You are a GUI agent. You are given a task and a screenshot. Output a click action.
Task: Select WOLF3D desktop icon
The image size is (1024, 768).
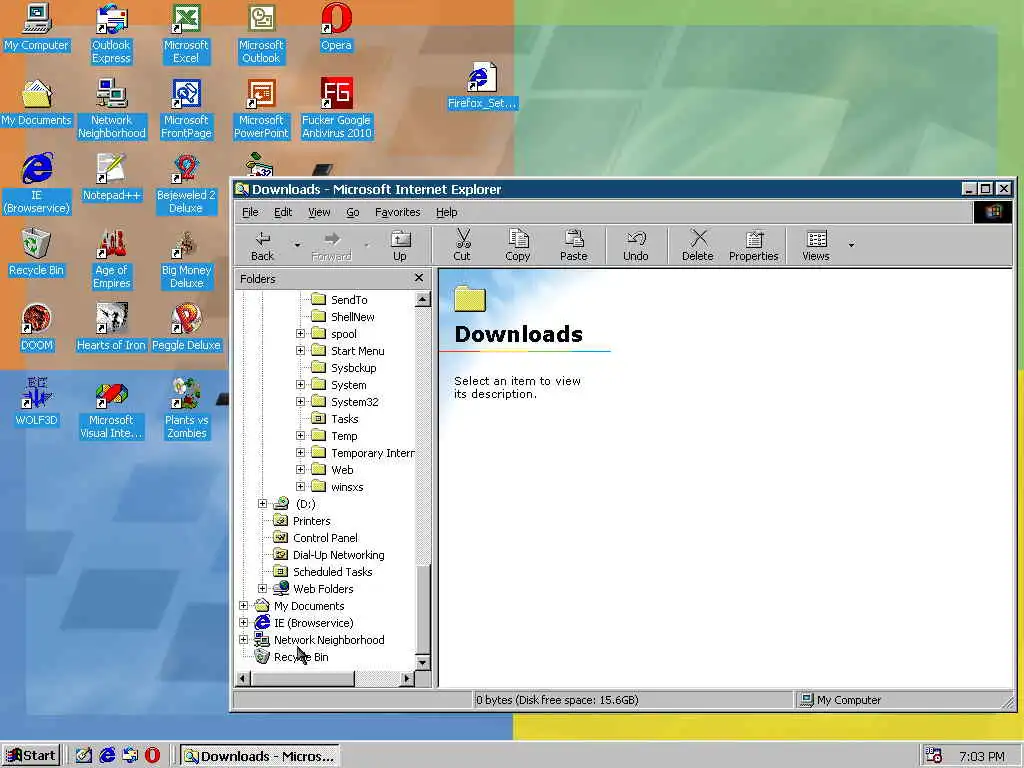(37, 402)
